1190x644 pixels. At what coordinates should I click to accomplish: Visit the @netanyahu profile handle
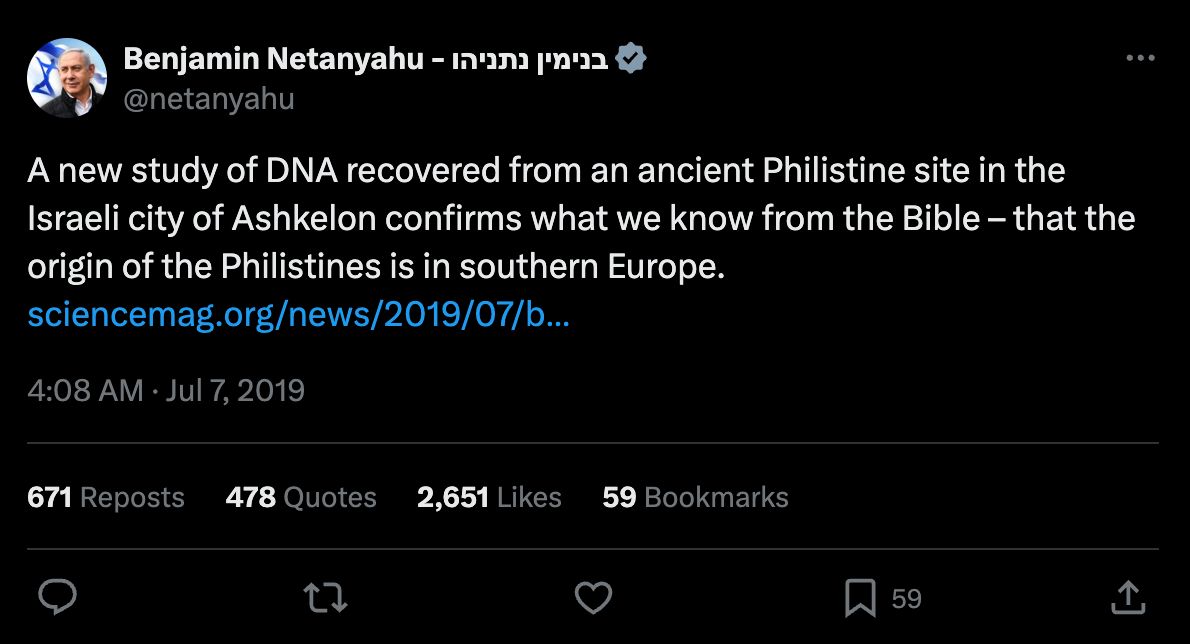(x=209, y=98)
